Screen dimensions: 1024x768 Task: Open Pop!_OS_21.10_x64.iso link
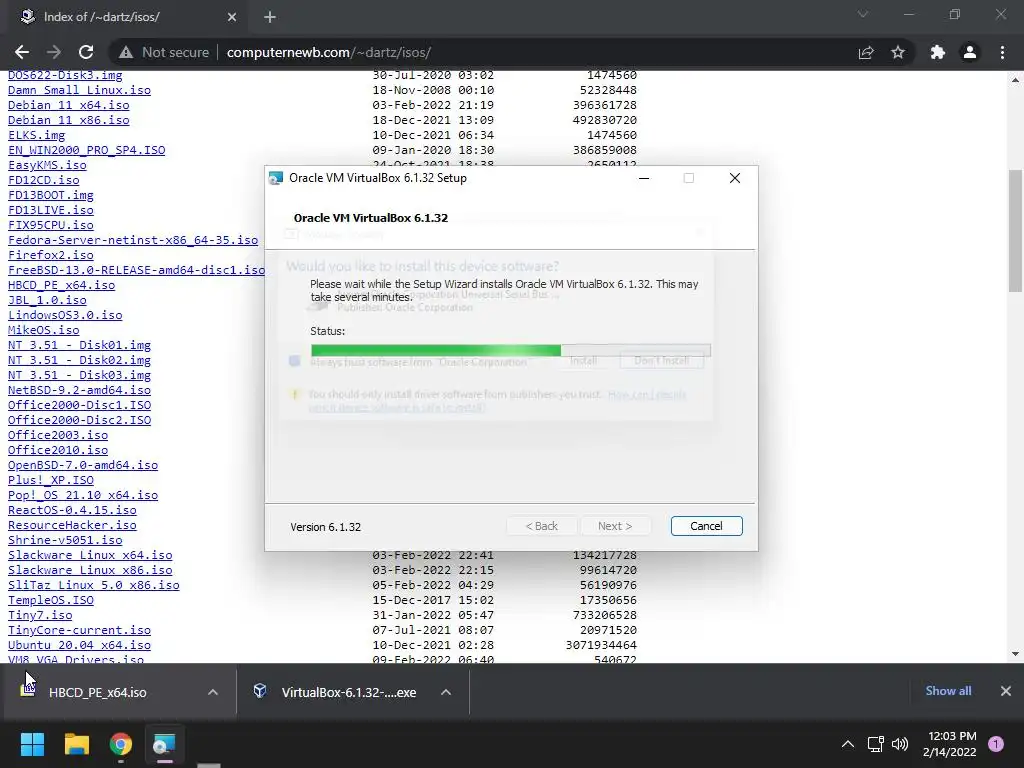click(x=83, y=496)
